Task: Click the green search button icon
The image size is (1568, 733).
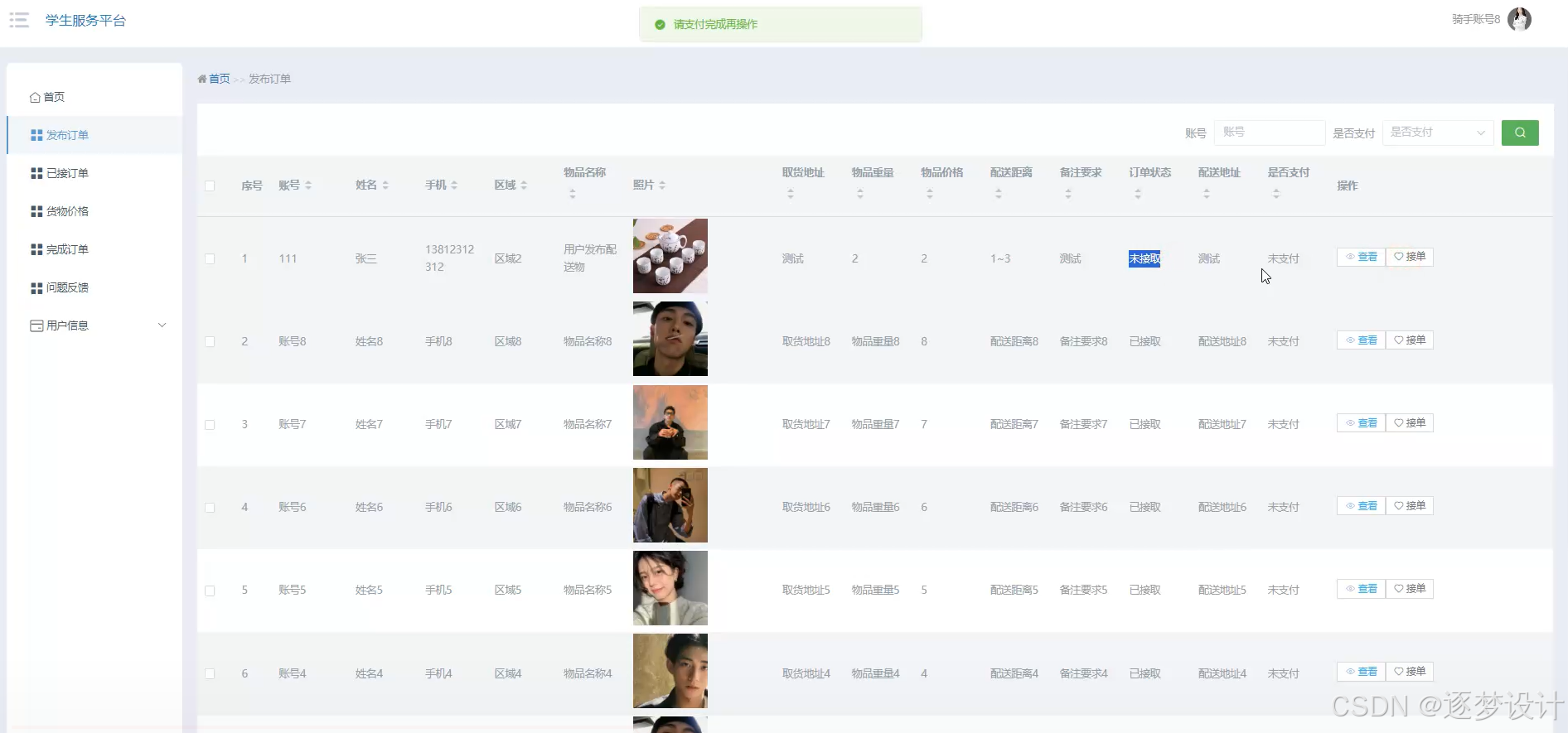Action: tap(1520, 133)
